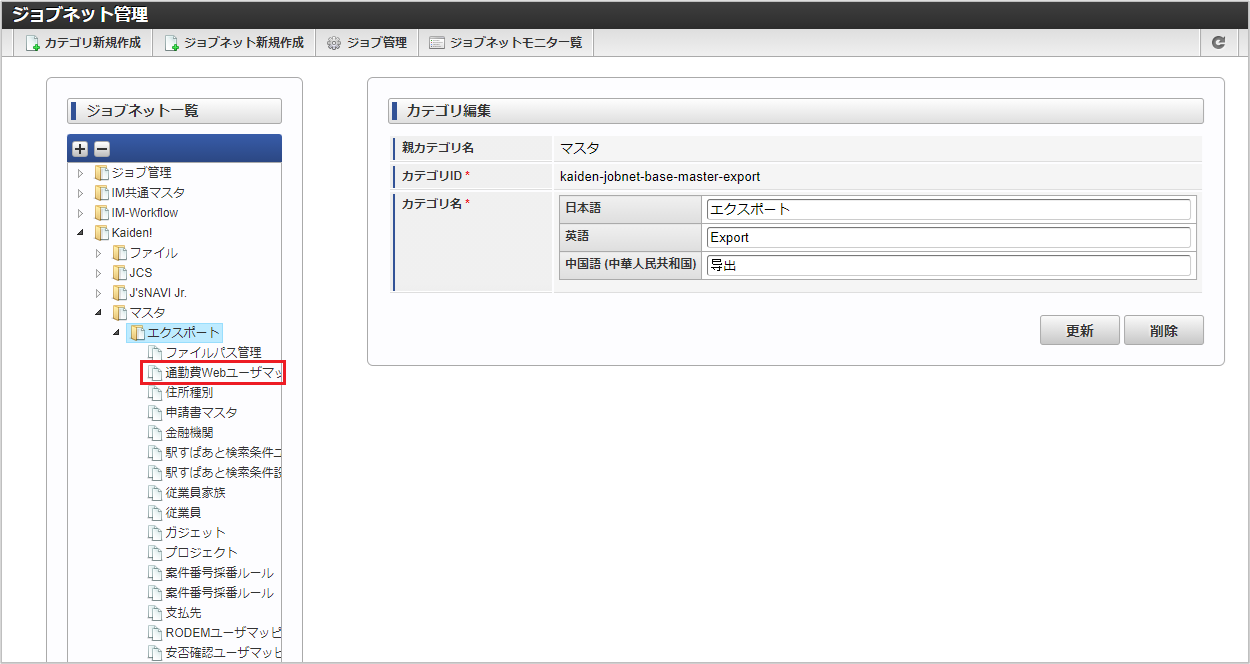This screenshot has height=664, width=1250.
Task: Open ジョブネット新規作成 from the toolbar
Action: point(234,43)
